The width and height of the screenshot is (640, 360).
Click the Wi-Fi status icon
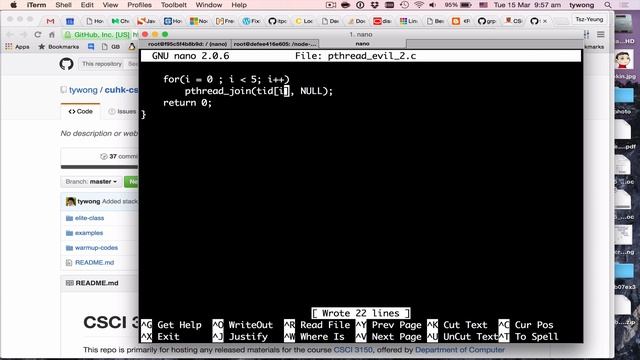click(419, 5)
